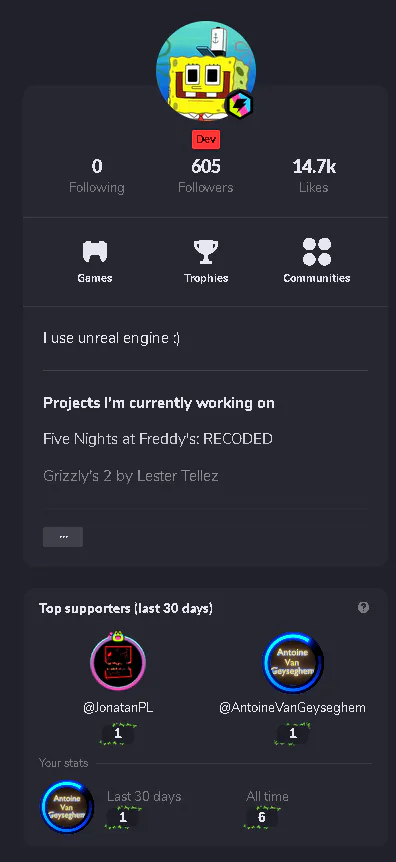
Task: Open the Trophies cup icon
Action: 206,252
